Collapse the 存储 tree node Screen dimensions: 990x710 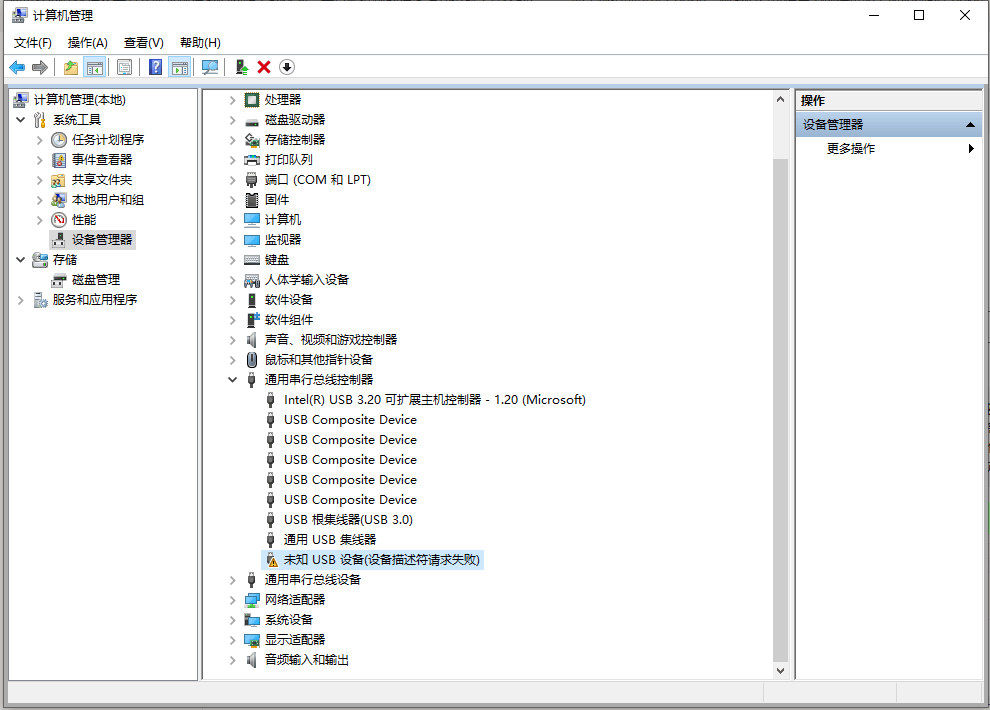click(x=21, y=259)
